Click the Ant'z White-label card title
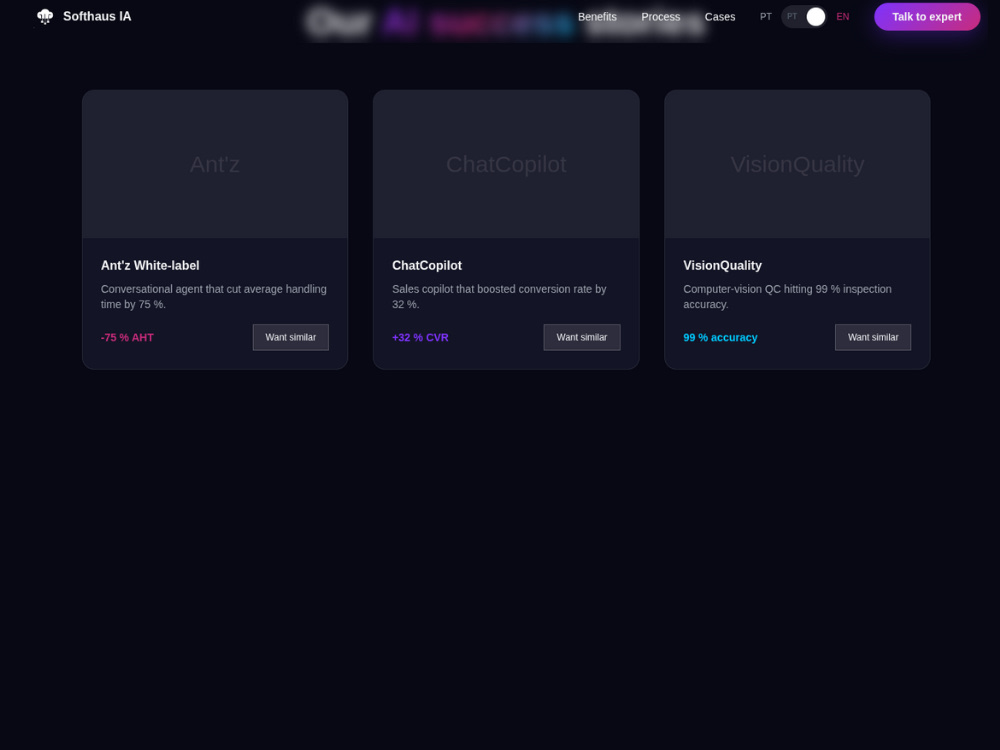The image size is (1000, 750). tap(150, 265)
